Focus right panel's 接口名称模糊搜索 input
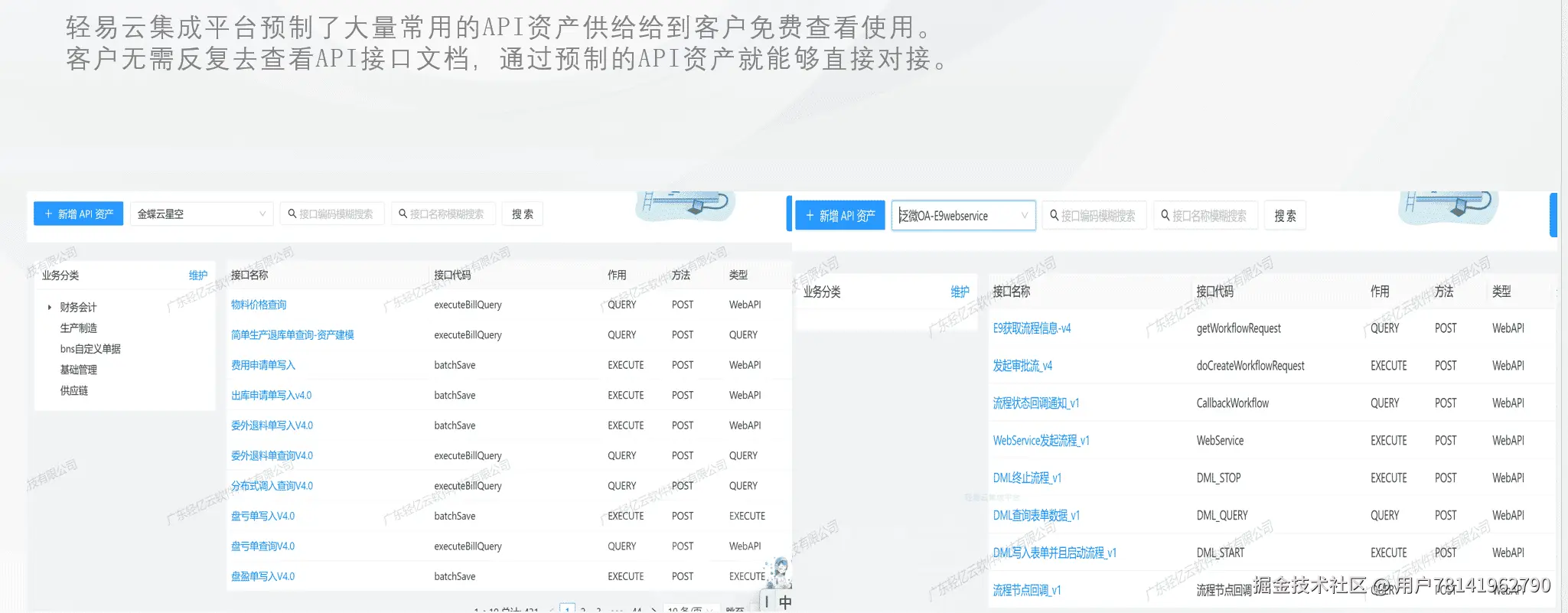1568x613 pixels. click(1206, 216)
